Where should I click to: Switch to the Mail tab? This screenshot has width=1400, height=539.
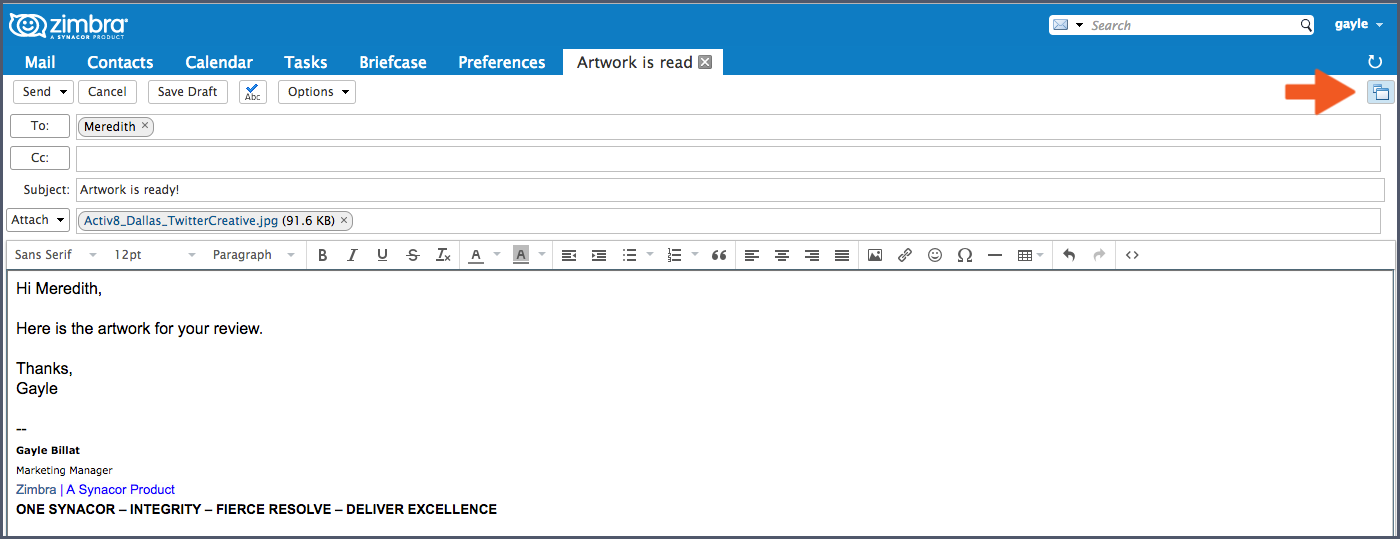[x=40, y=62]
